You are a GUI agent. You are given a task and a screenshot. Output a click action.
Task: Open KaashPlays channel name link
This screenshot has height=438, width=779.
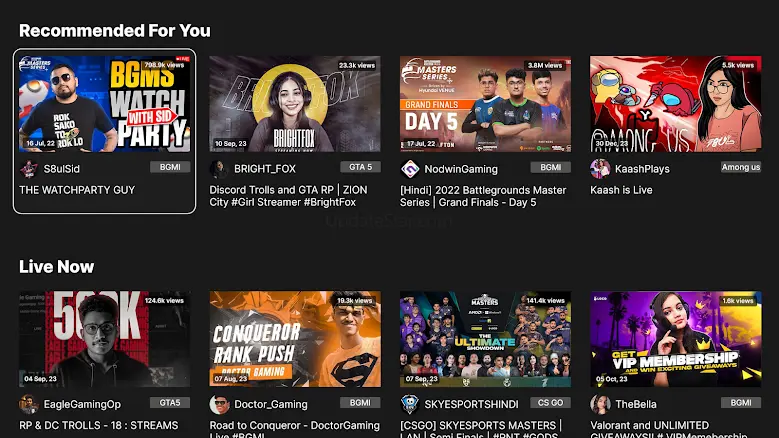[x=642, y=169]
